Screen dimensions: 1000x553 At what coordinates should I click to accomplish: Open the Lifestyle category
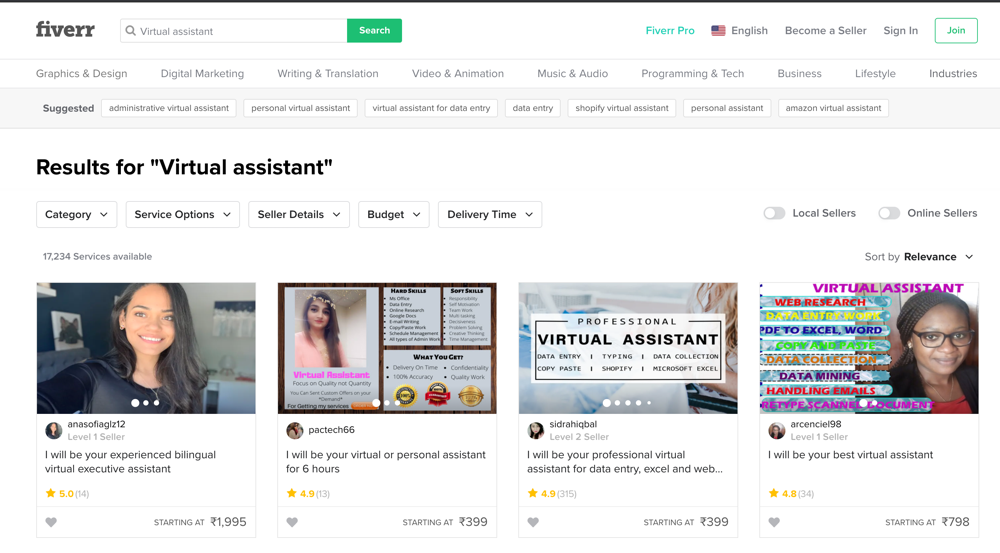(875, 73)
